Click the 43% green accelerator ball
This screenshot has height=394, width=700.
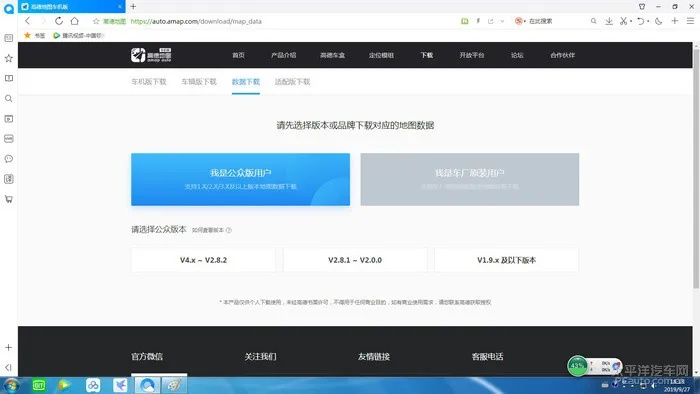pos(577,366)
